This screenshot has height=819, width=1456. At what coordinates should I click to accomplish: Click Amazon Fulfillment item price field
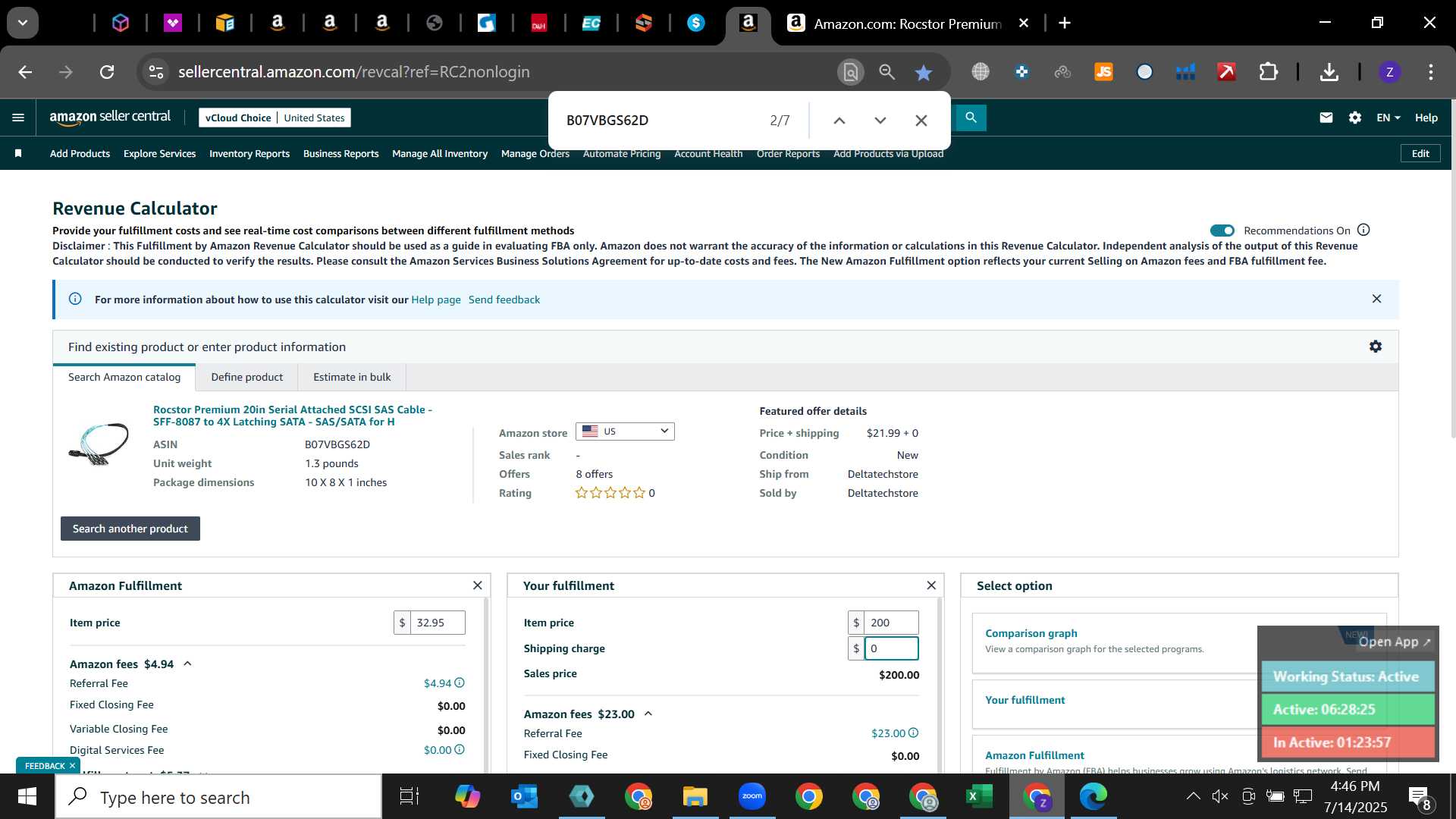438,623
